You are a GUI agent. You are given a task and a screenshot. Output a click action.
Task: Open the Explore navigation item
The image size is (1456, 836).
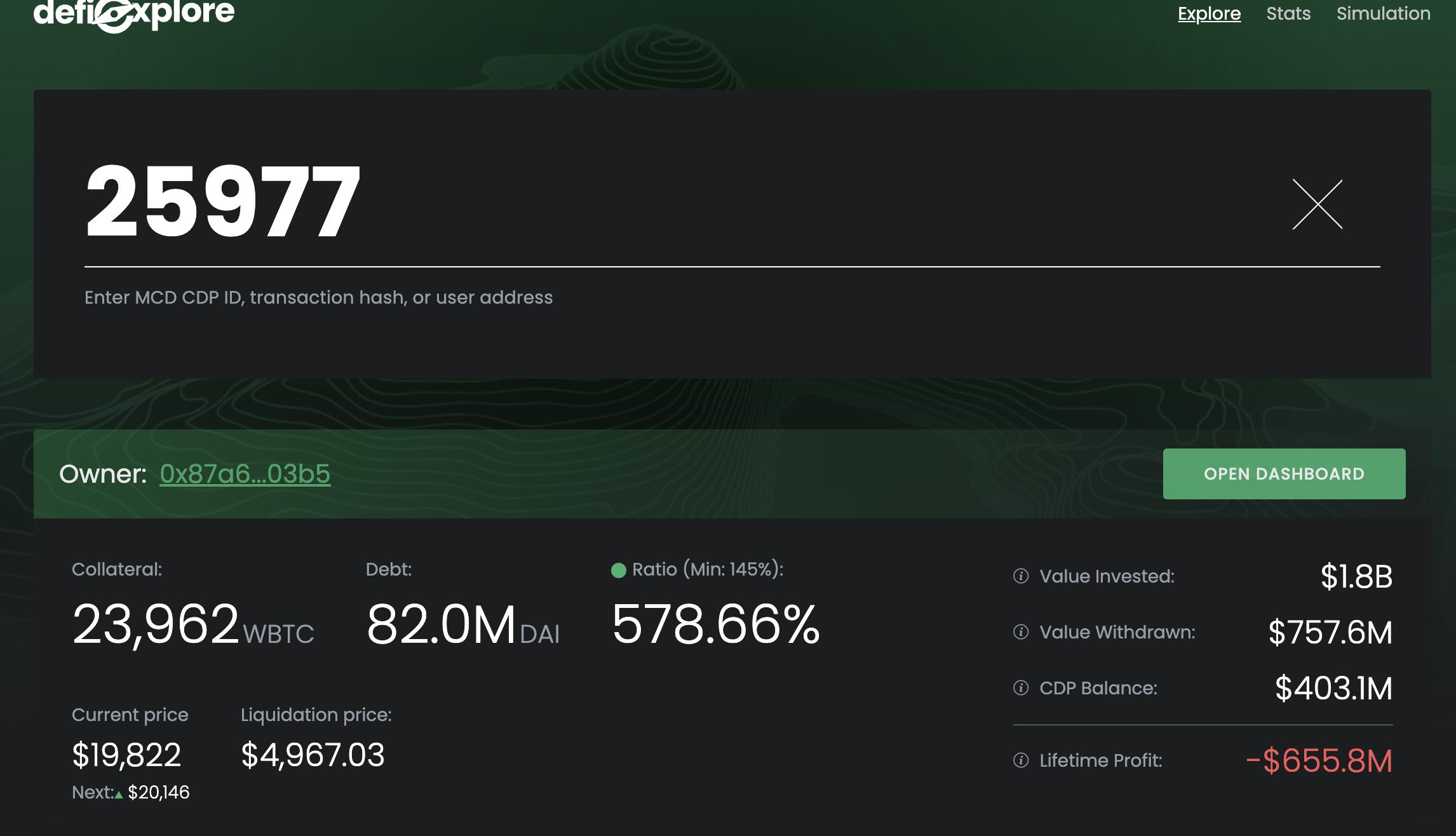point(1209,13)
